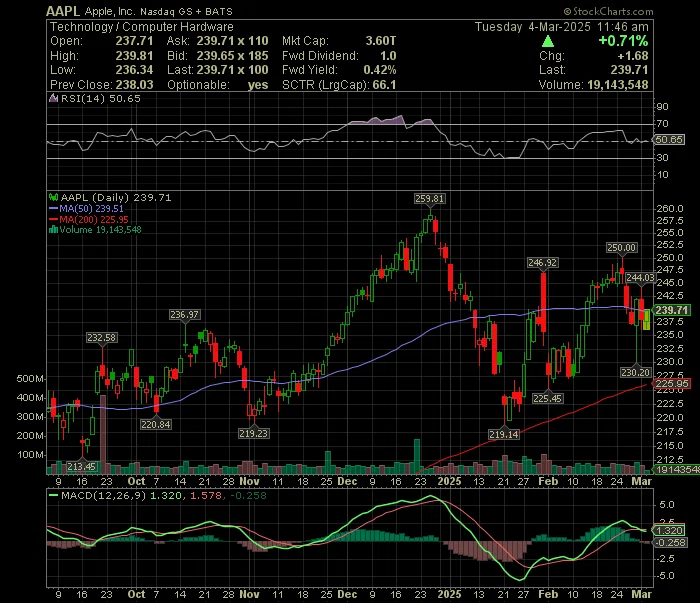Click the 236.97 price annotation
The width and height of the screenshot is (700, 603).
pos(184,315)
